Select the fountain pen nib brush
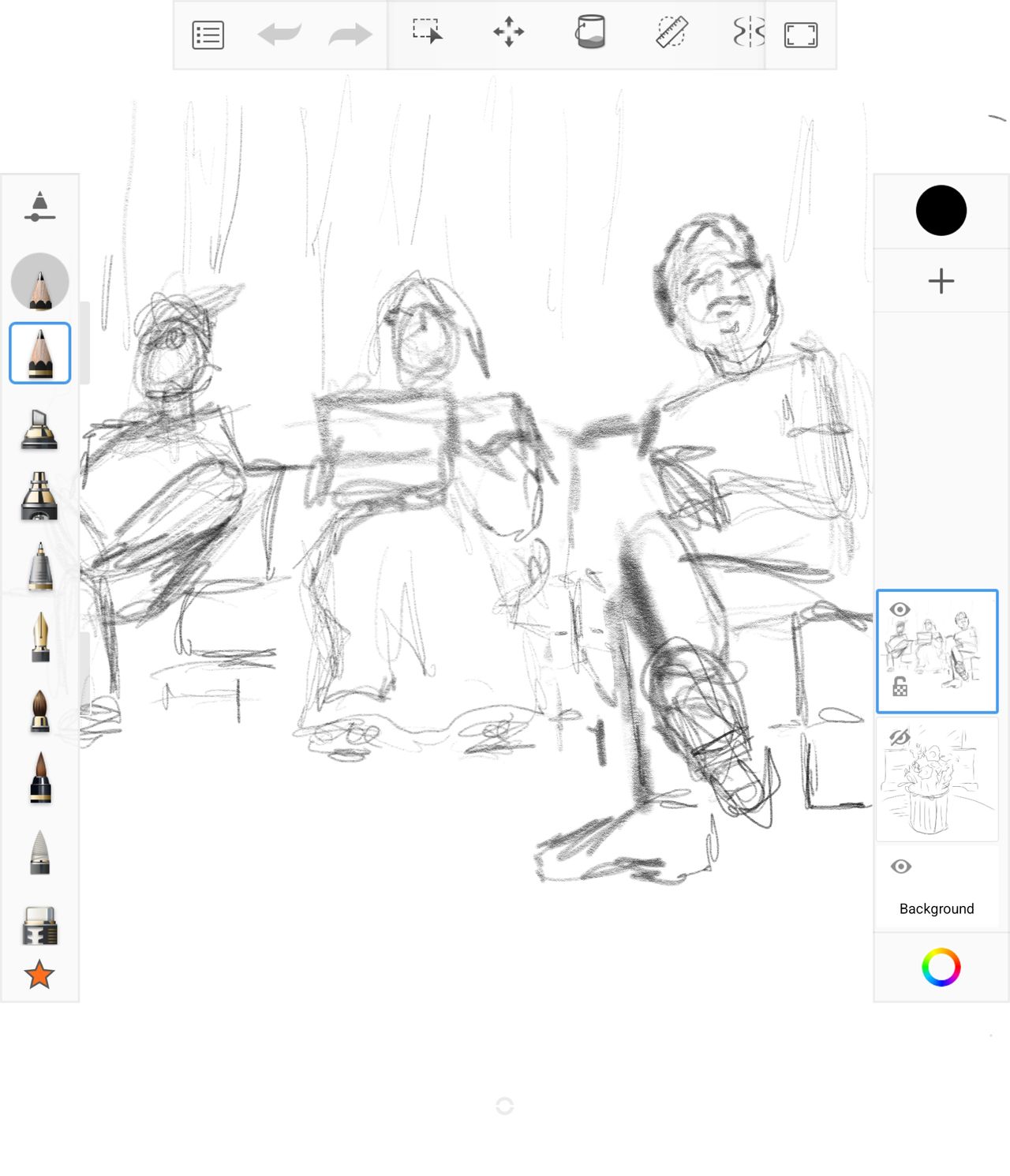This screenshot has height=1176, width=1010. [39, 637]
